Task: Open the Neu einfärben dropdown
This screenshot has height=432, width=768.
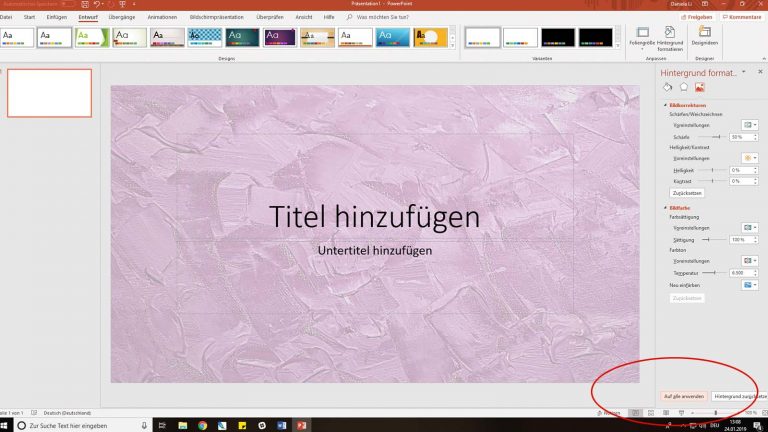Action: (749, 285)
